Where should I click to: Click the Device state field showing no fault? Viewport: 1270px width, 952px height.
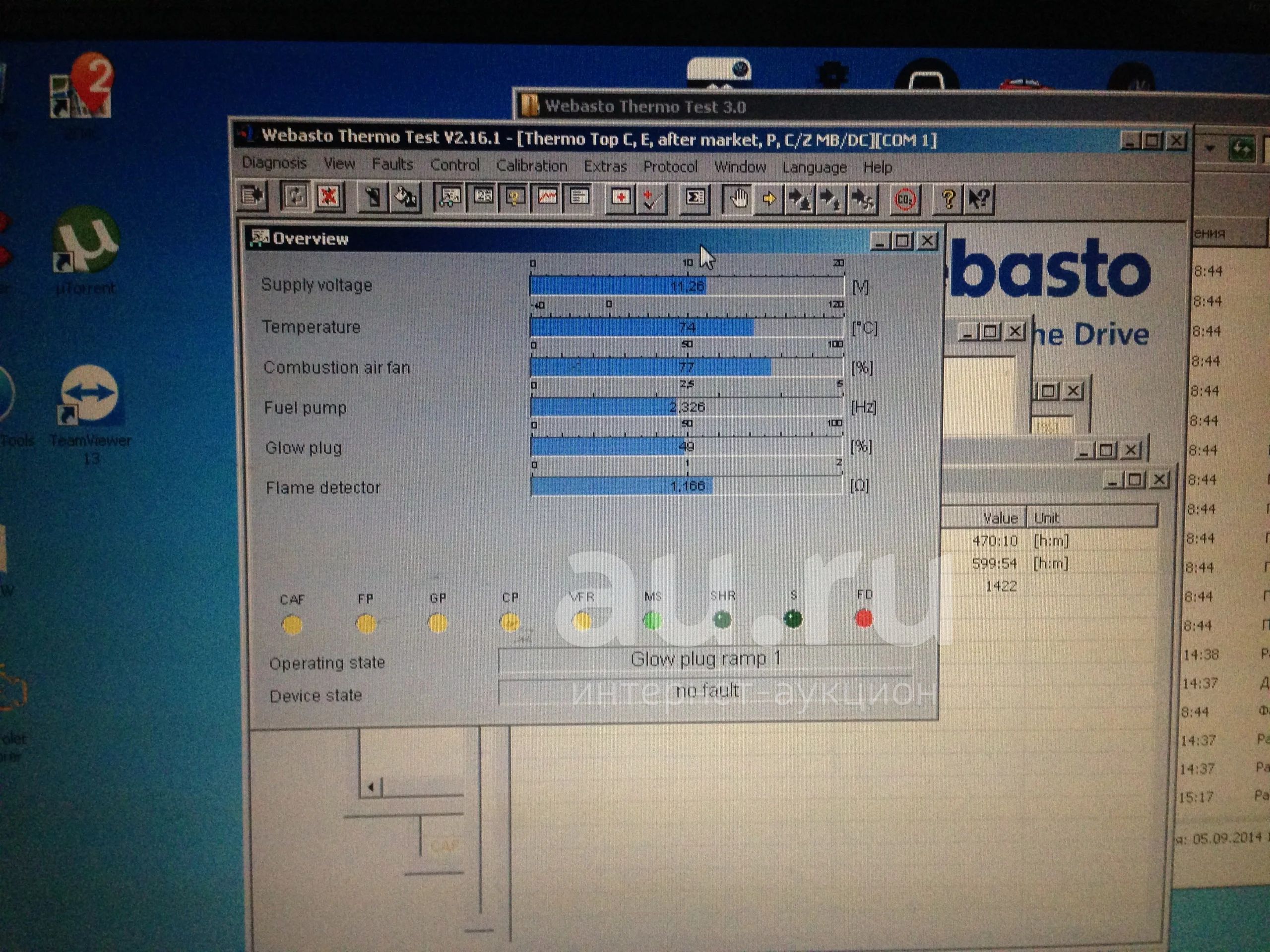[705, 692]
